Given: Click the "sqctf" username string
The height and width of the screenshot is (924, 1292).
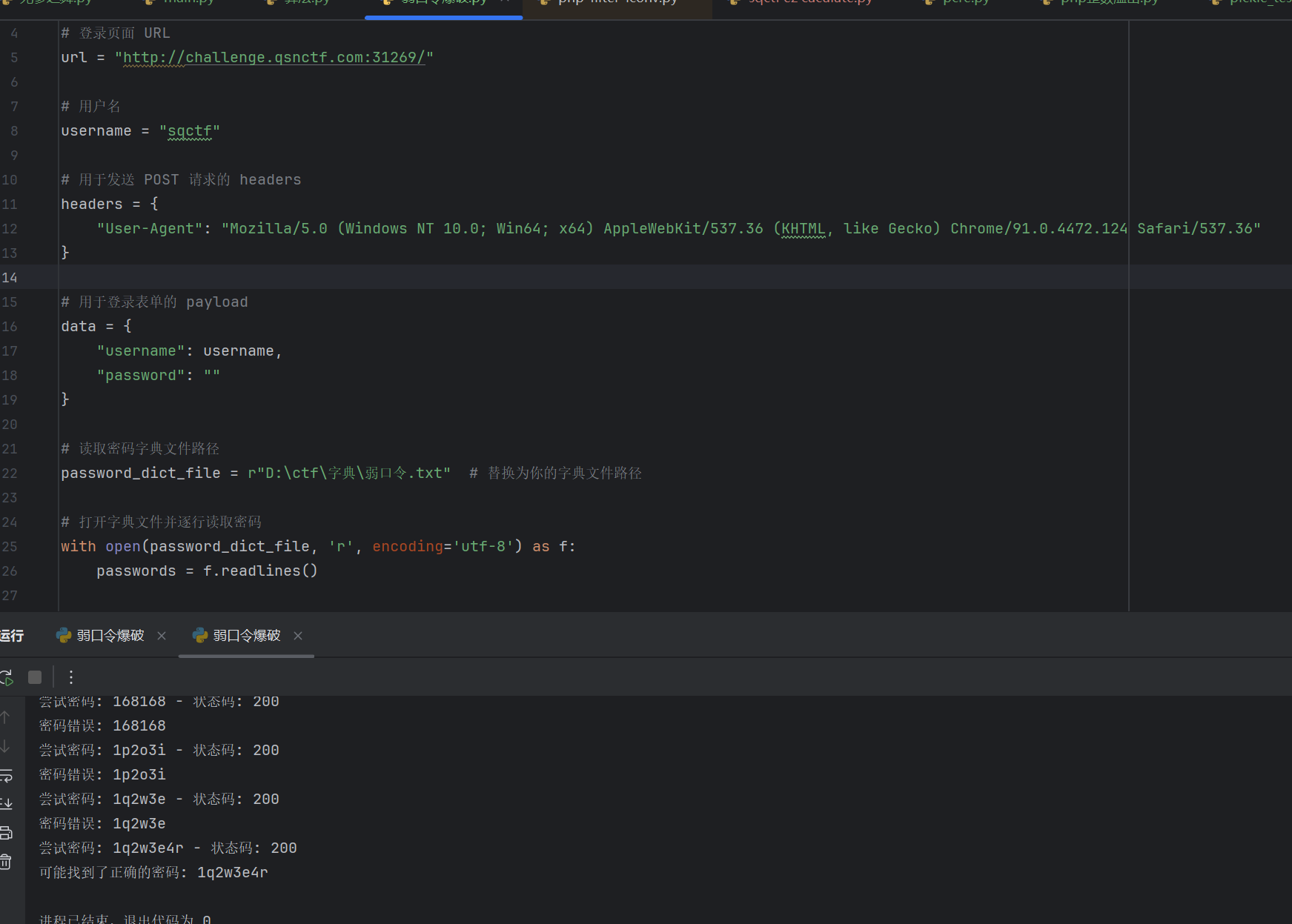Looking at the screenshot, I should (x=190, y=130).
